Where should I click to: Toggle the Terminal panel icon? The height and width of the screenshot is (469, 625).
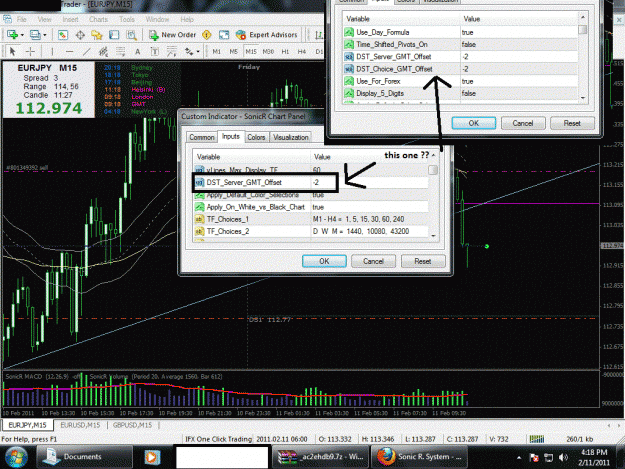(x=114, y=35)
